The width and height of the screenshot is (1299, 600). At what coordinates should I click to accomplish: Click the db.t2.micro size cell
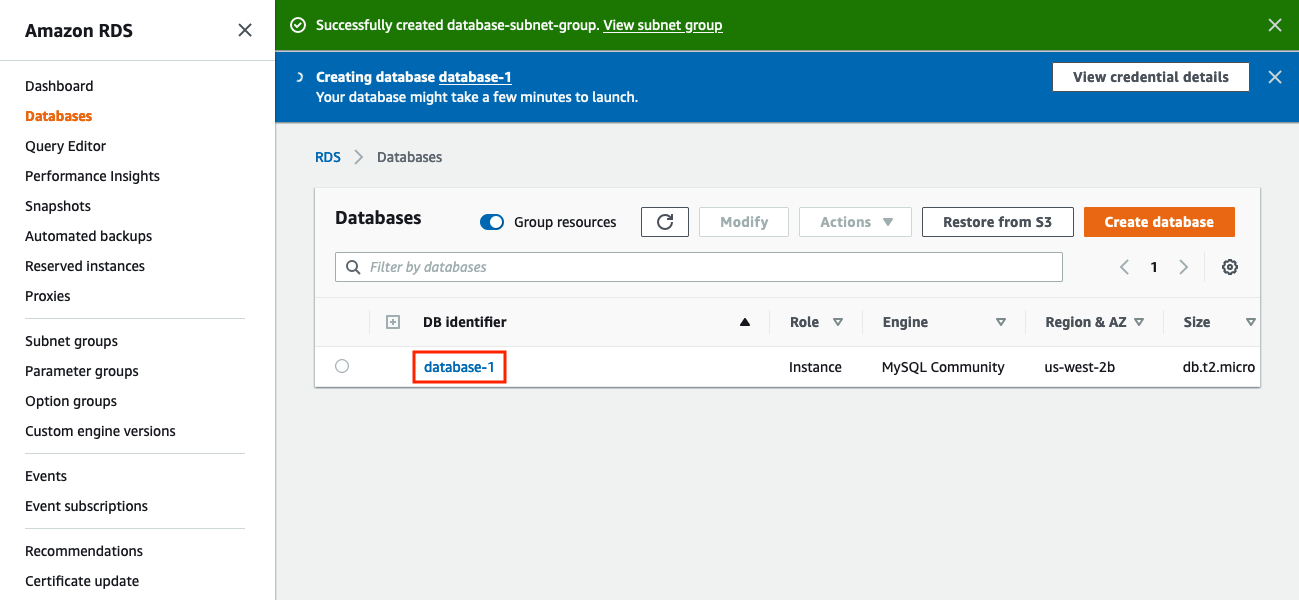pyautogui.click(x=1219, y=367)
